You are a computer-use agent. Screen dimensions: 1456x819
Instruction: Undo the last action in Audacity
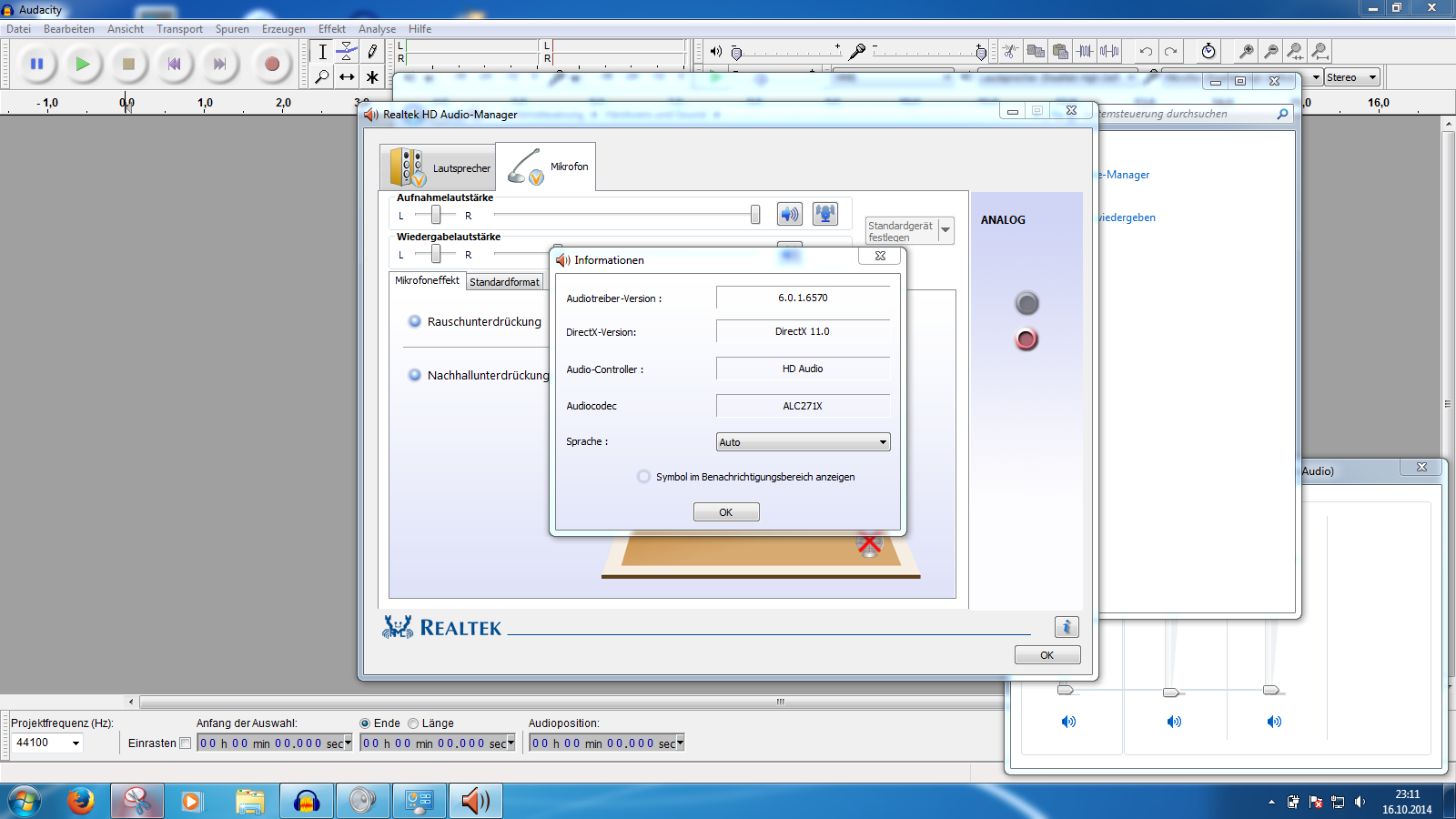tap(1146, 51)
